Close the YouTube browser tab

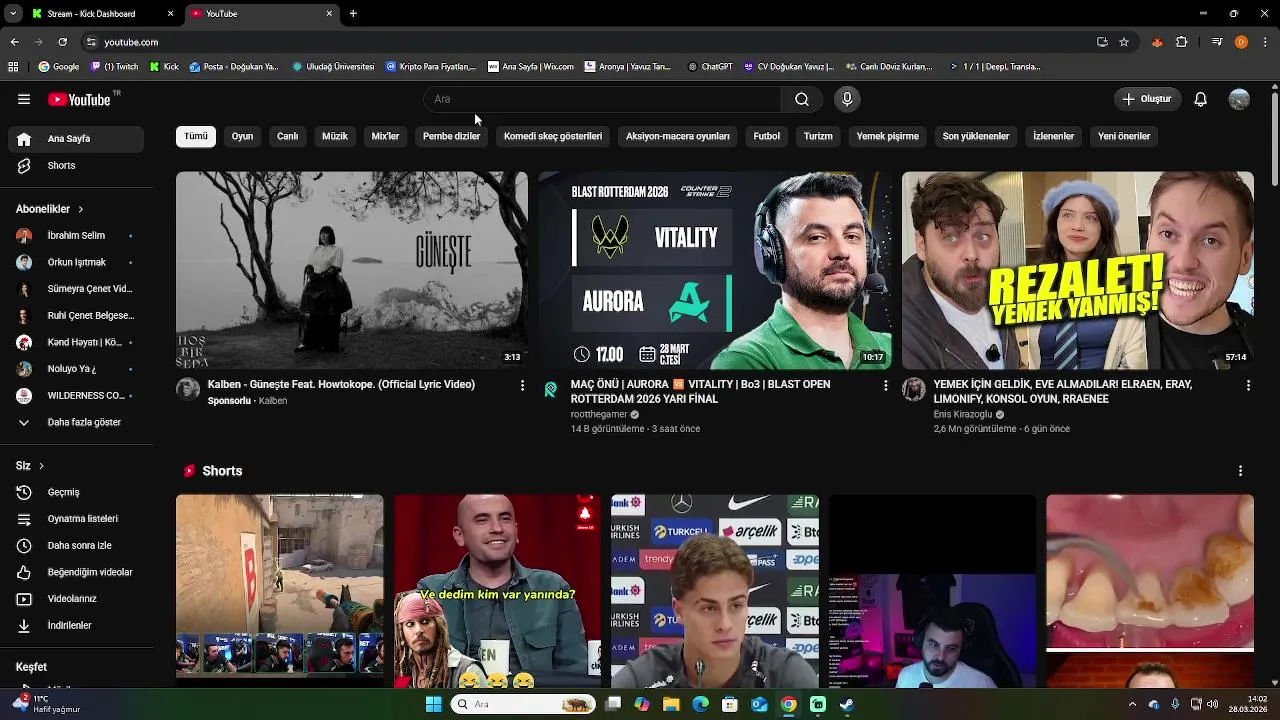(x=329, y=14)
